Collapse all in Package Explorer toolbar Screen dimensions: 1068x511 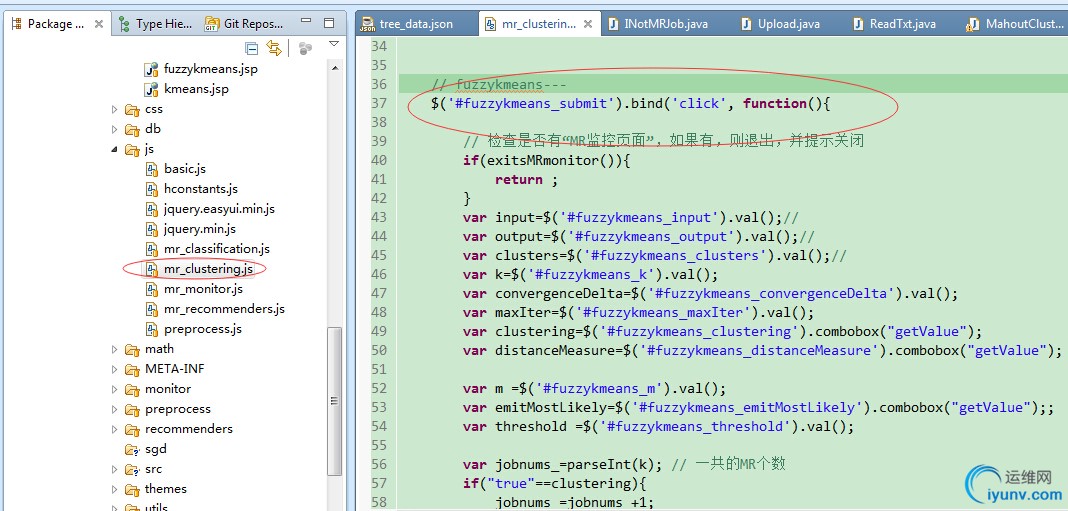click(252, 48)
